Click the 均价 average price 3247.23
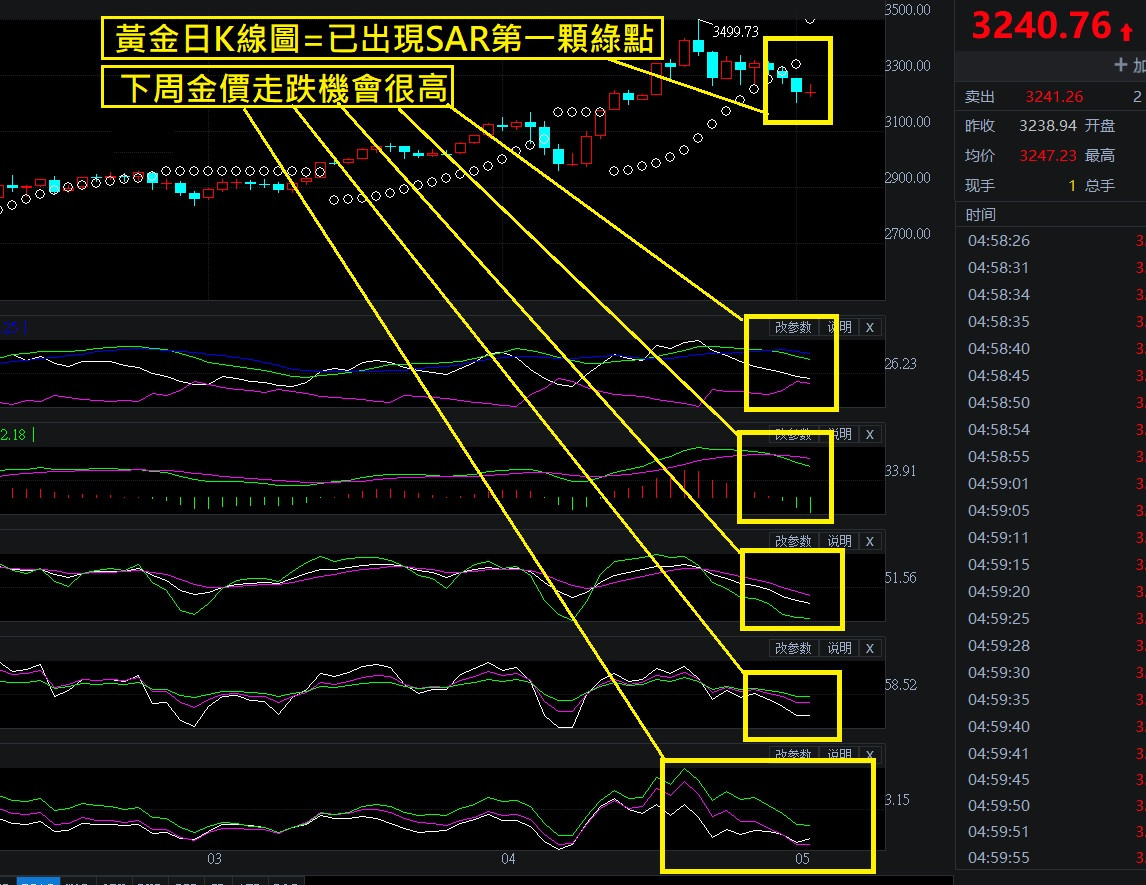1146x885 pixels. point(1047,155)
